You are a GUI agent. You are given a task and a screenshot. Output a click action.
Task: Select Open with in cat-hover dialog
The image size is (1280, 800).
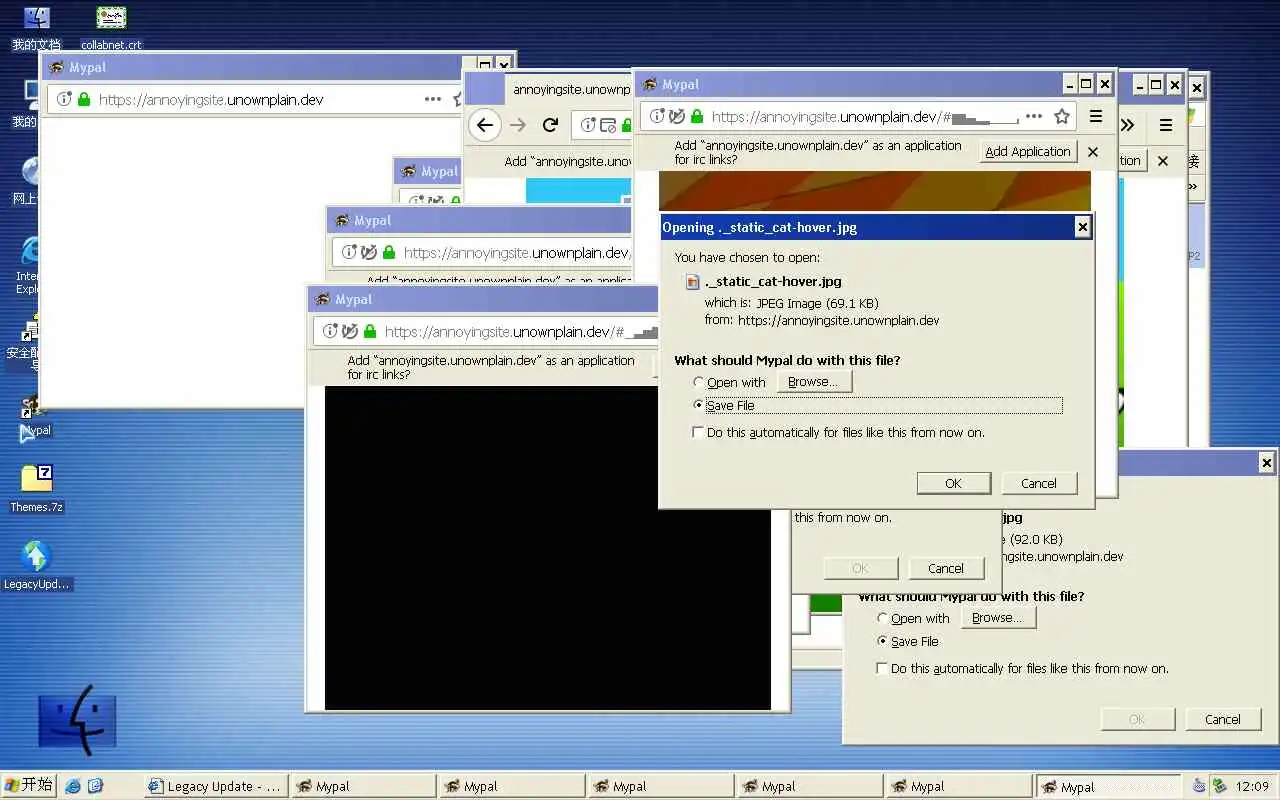[729, 382]
